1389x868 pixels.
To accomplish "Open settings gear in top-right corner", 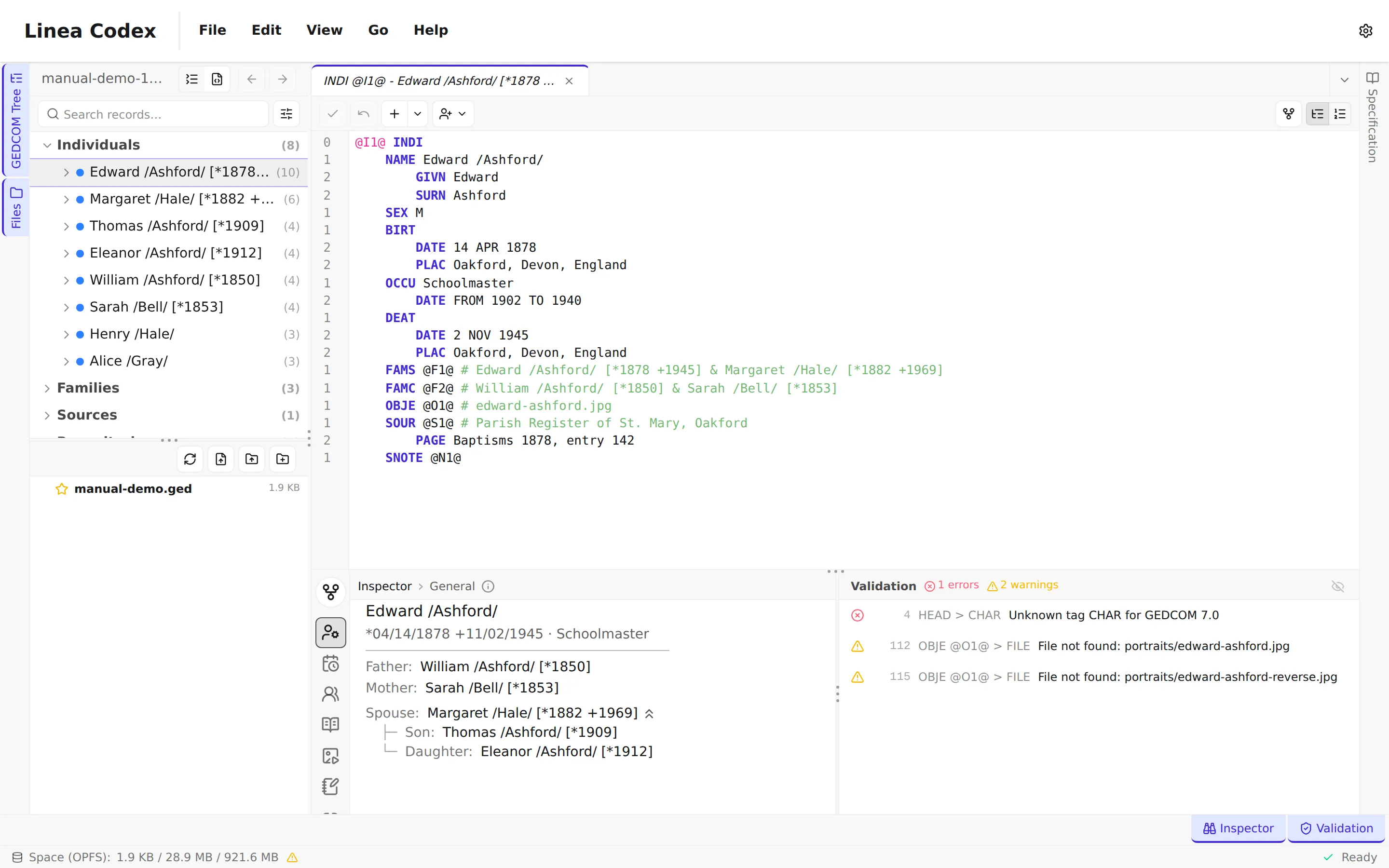I will pyautogui.click(x=1365, y=30).
